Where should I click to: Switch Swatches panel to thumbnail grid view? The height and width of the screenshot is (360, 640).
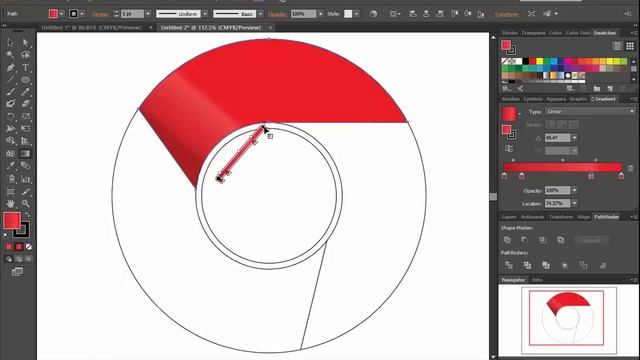point(630,46)
